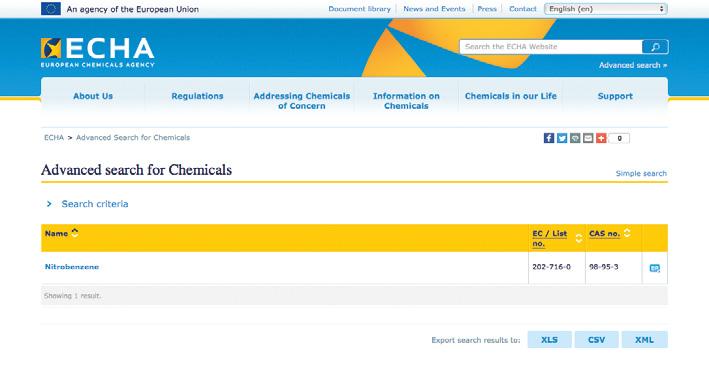
Task: Open Nitrobenzene brief profile icon
Action: click(x=654, y=268)
